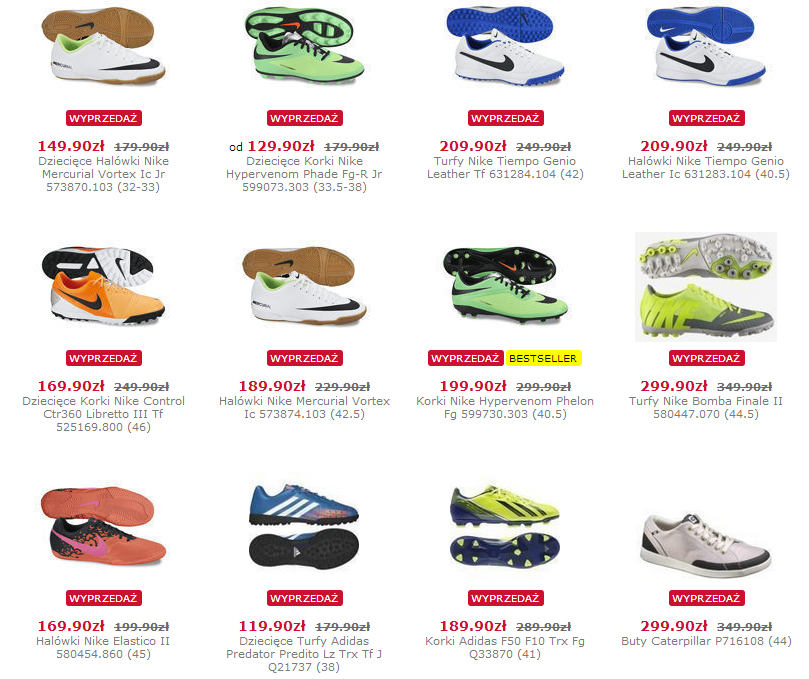Open the orange Nike Elastico II shoe image
The width and height of the screenshot is (809, 679).
tap(103, 526)
